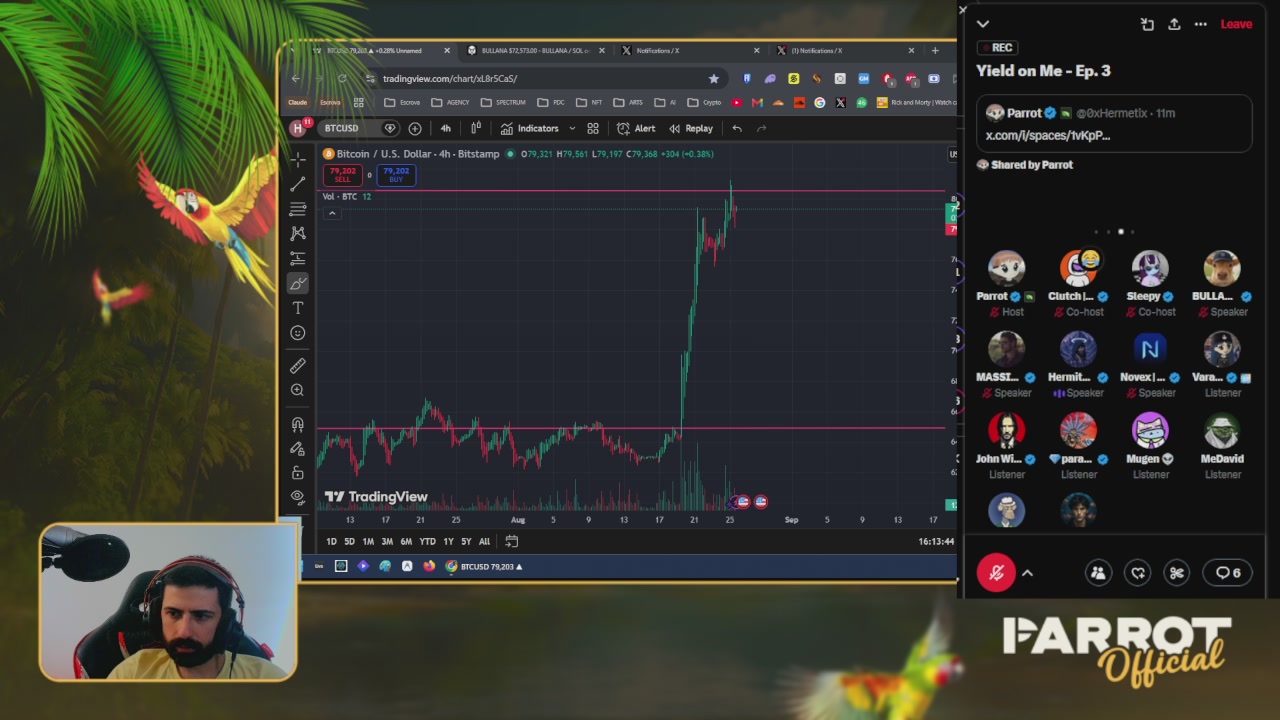Leave the Yield on Me Space
The width and height of the screenshot is (1280, 720).
pos(1236,24)
